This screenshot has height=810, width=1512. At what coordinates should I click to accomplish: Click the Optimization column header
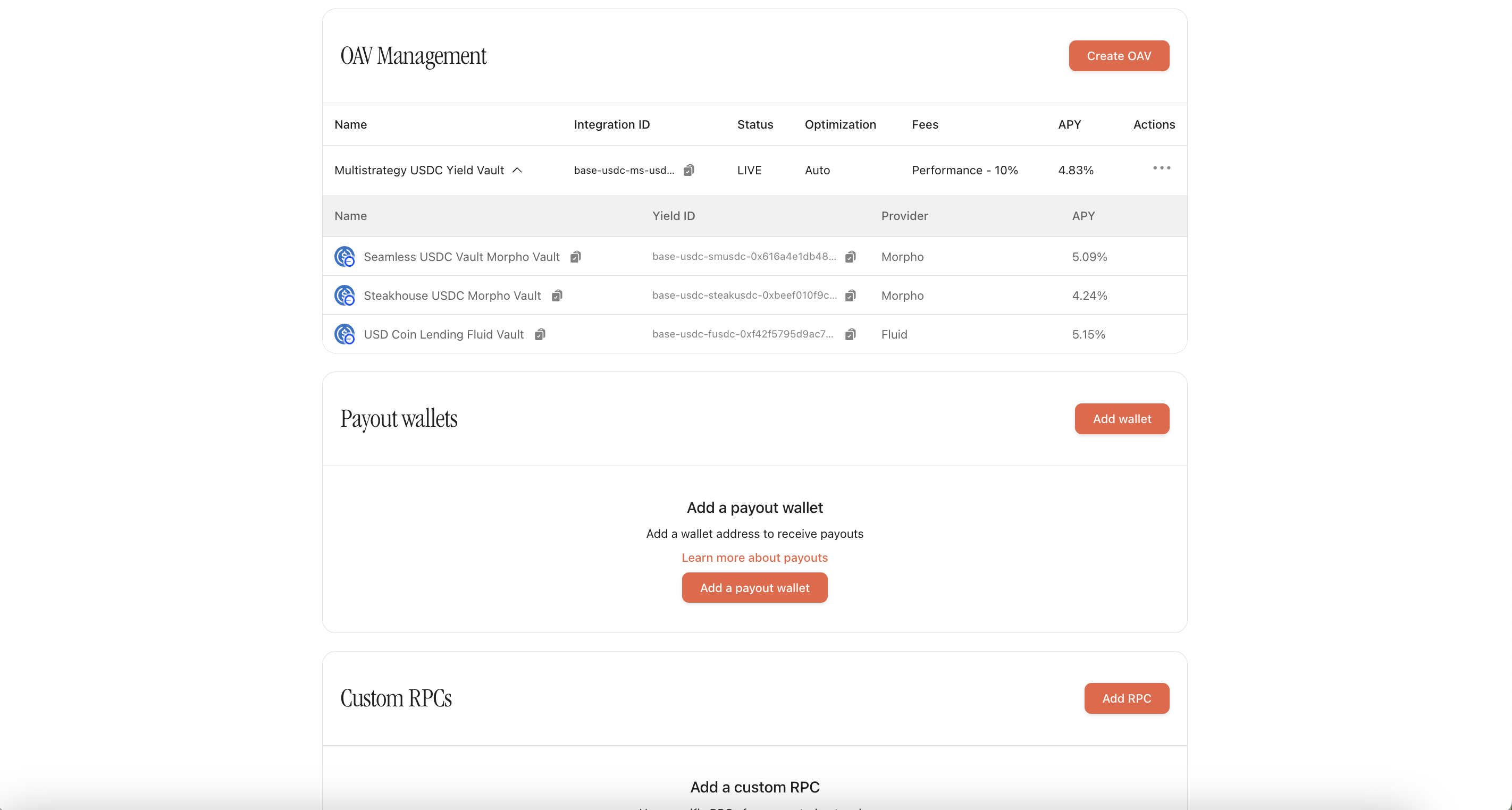(840, 124)
